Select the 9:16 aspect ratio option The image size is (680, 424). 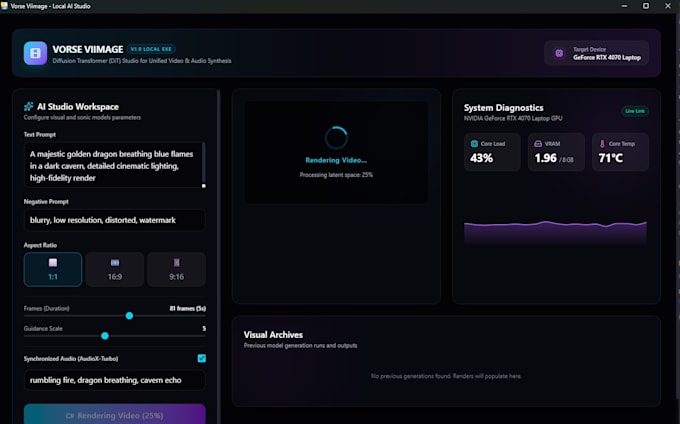177,269
